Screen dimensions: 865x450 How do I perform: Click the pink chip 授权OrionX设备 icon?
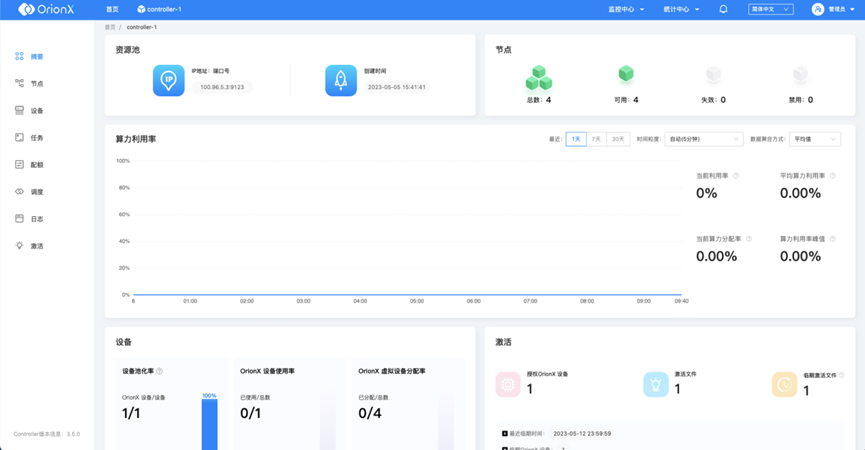(508, 384)
